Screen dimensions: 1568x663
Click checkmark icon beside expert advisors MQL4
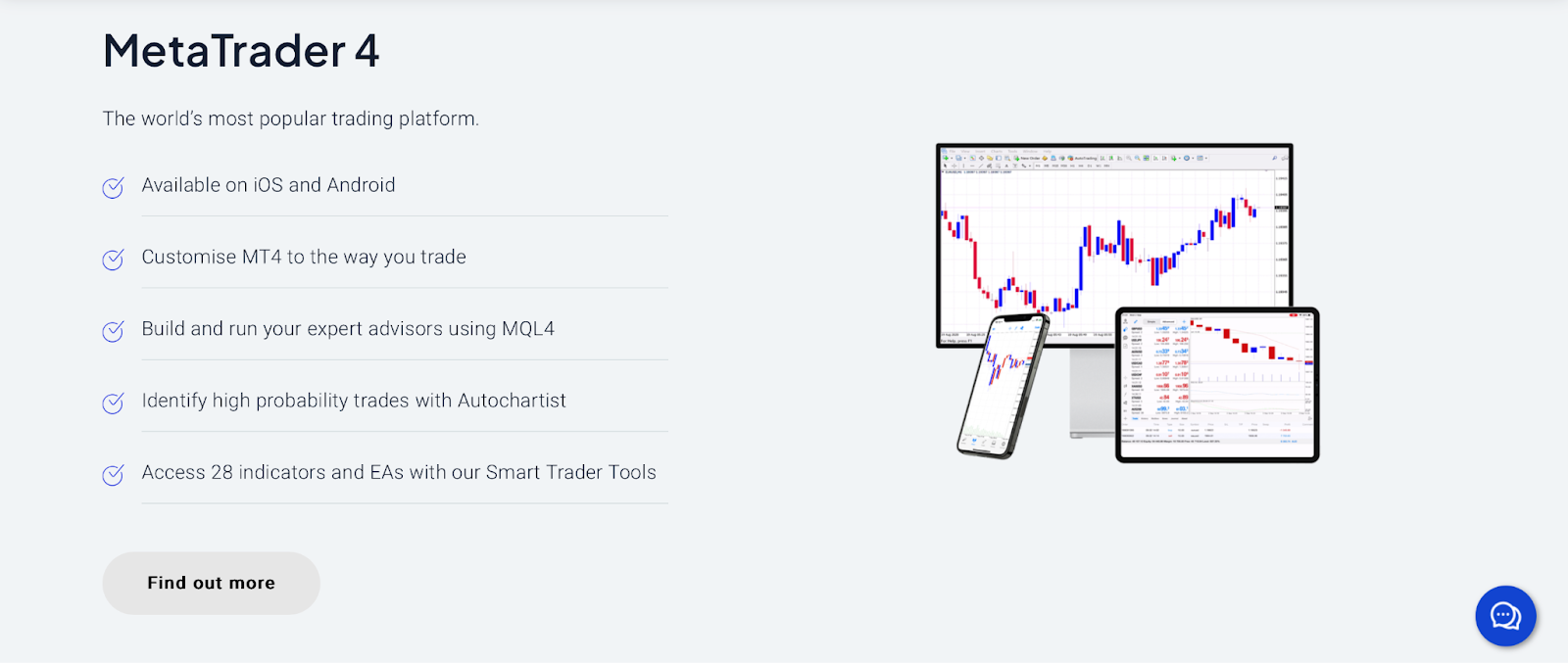coord(114,331)
